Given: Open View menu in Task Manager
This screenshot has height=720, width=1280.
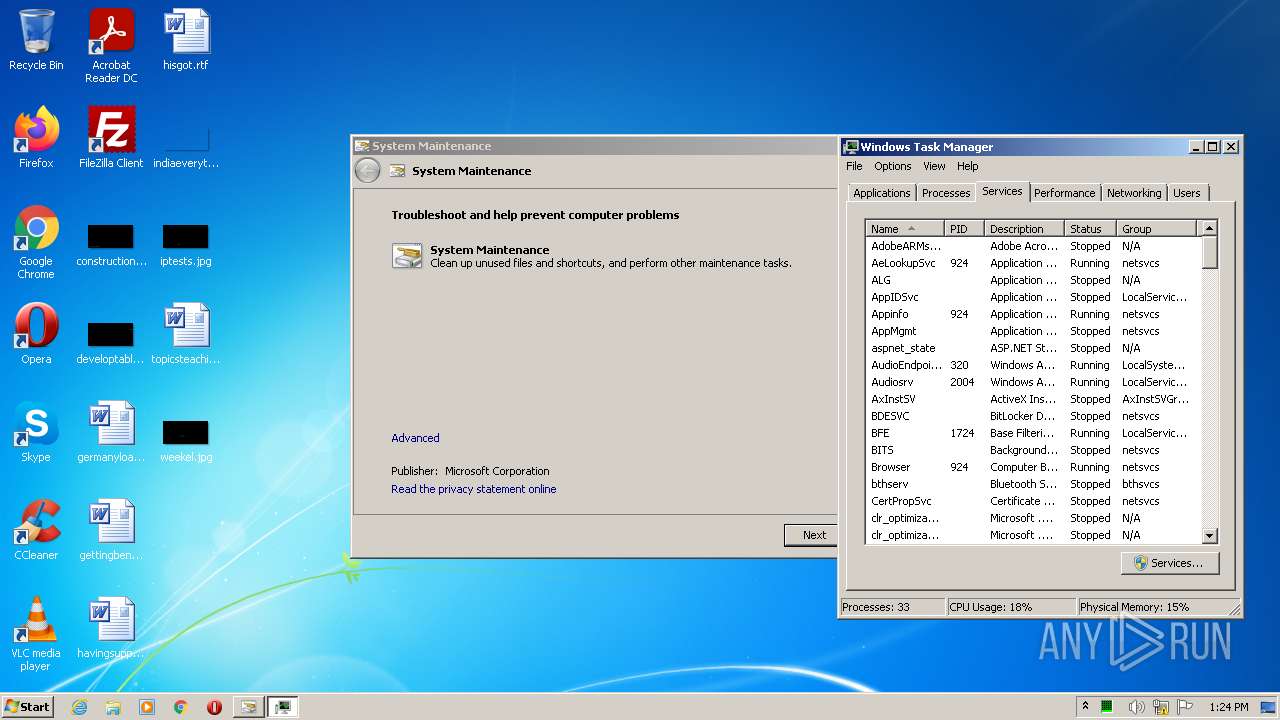Looking at the screenshot, I should tap(934, 166).
